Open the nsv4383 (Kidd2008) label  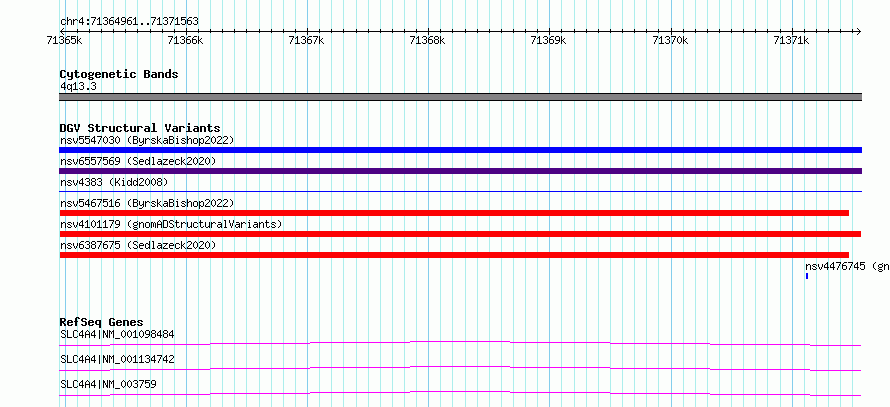[114, 182]
